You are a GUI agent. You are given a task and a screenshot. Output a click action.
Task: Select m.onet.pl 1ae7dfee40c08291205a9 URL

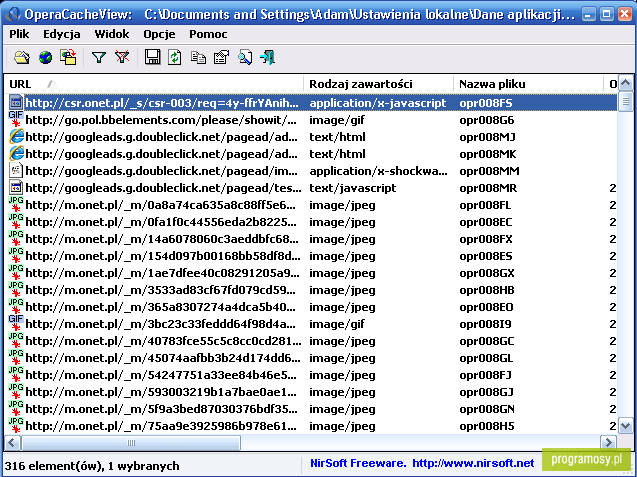click(162, 273)
